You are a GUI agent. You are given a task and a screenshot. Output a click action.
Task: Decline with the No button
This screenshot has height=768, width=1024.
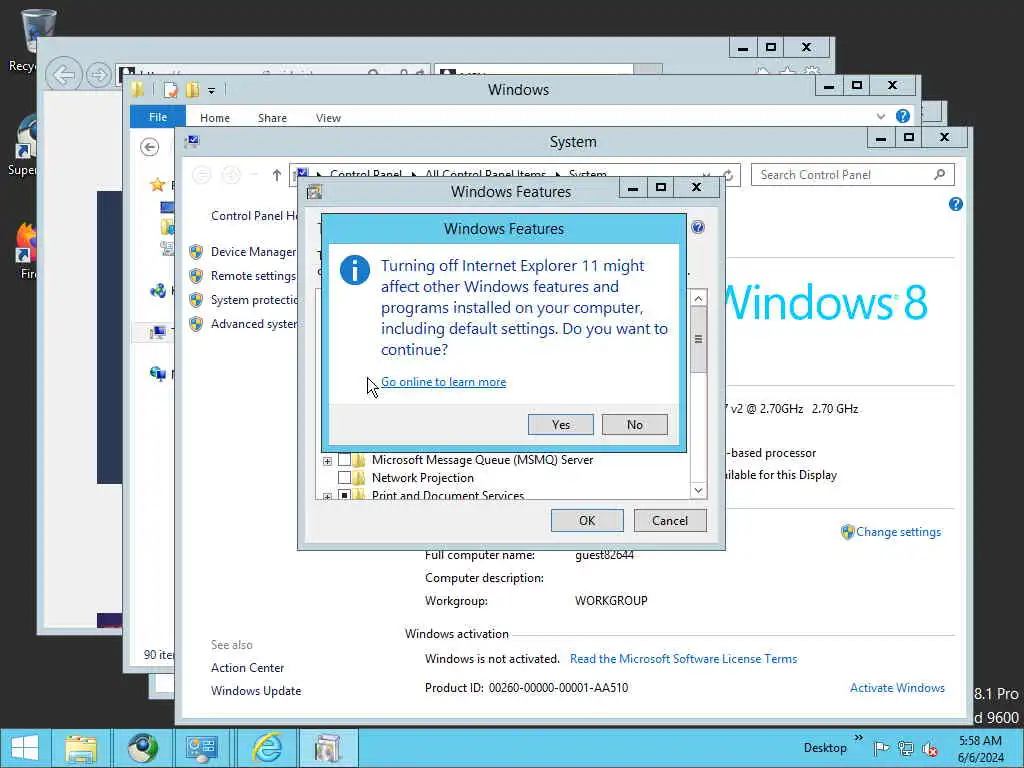point(634,424)
